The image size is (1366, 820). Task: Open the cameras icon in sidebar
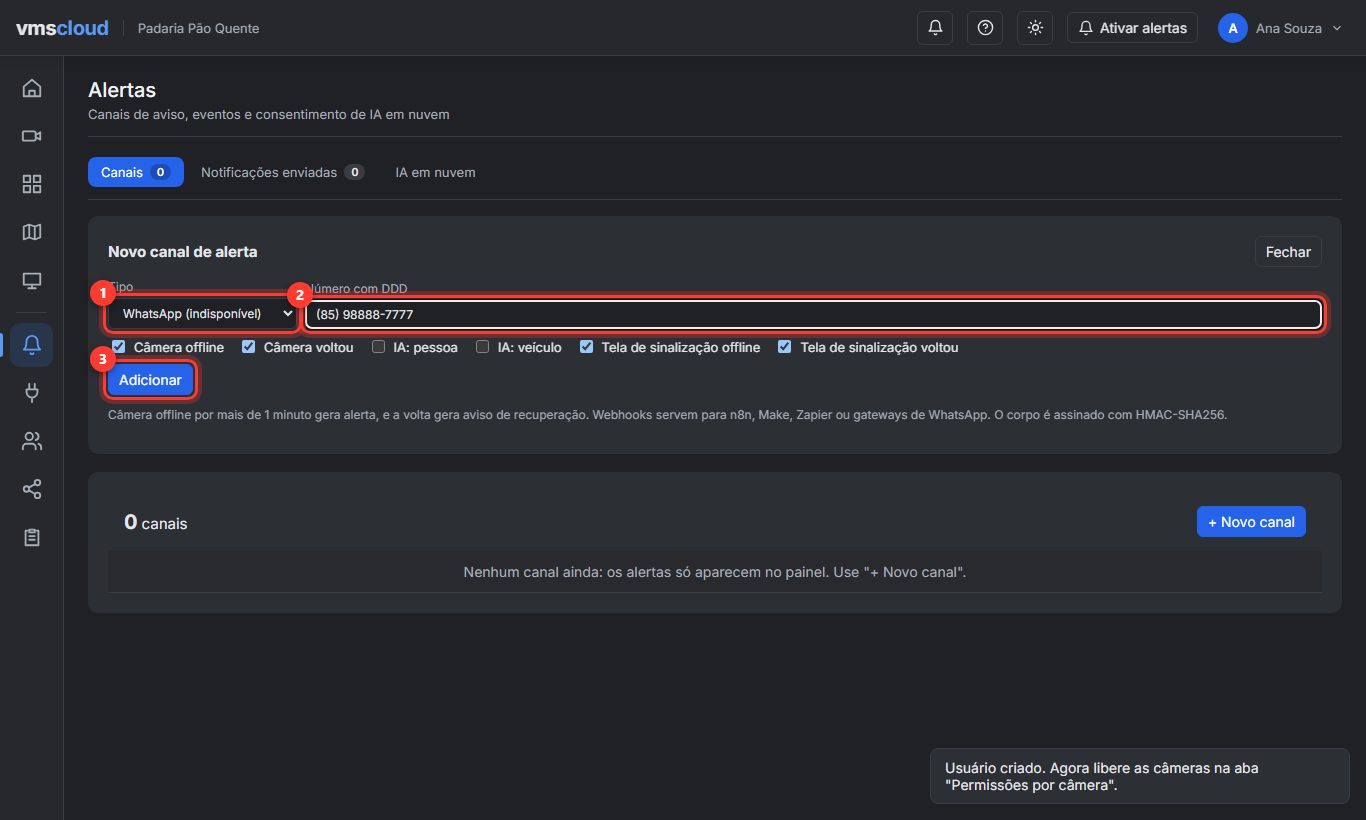[x=32, y=136]
